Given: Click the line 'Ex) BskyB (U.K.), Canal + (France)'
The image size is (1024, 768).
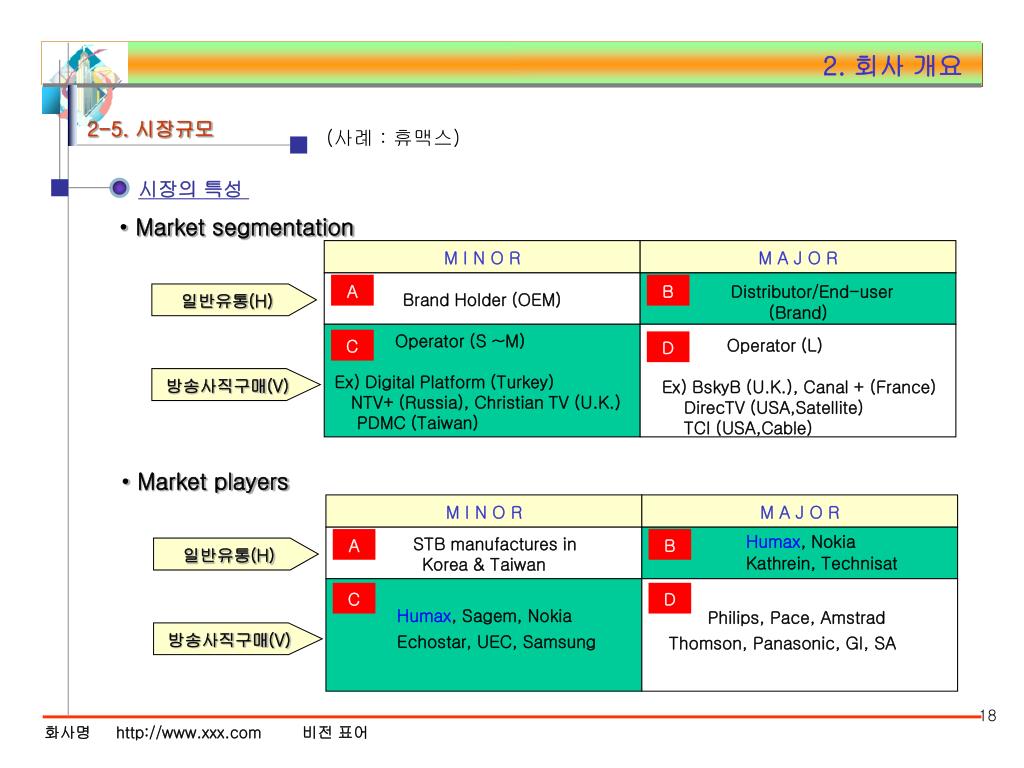Looking at the screenshot, I should (x=799, y=387).
